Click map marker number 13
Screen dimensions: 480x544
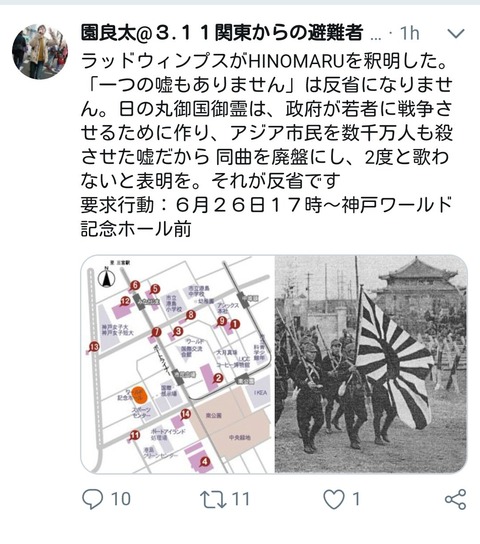(x=94, y=346)
